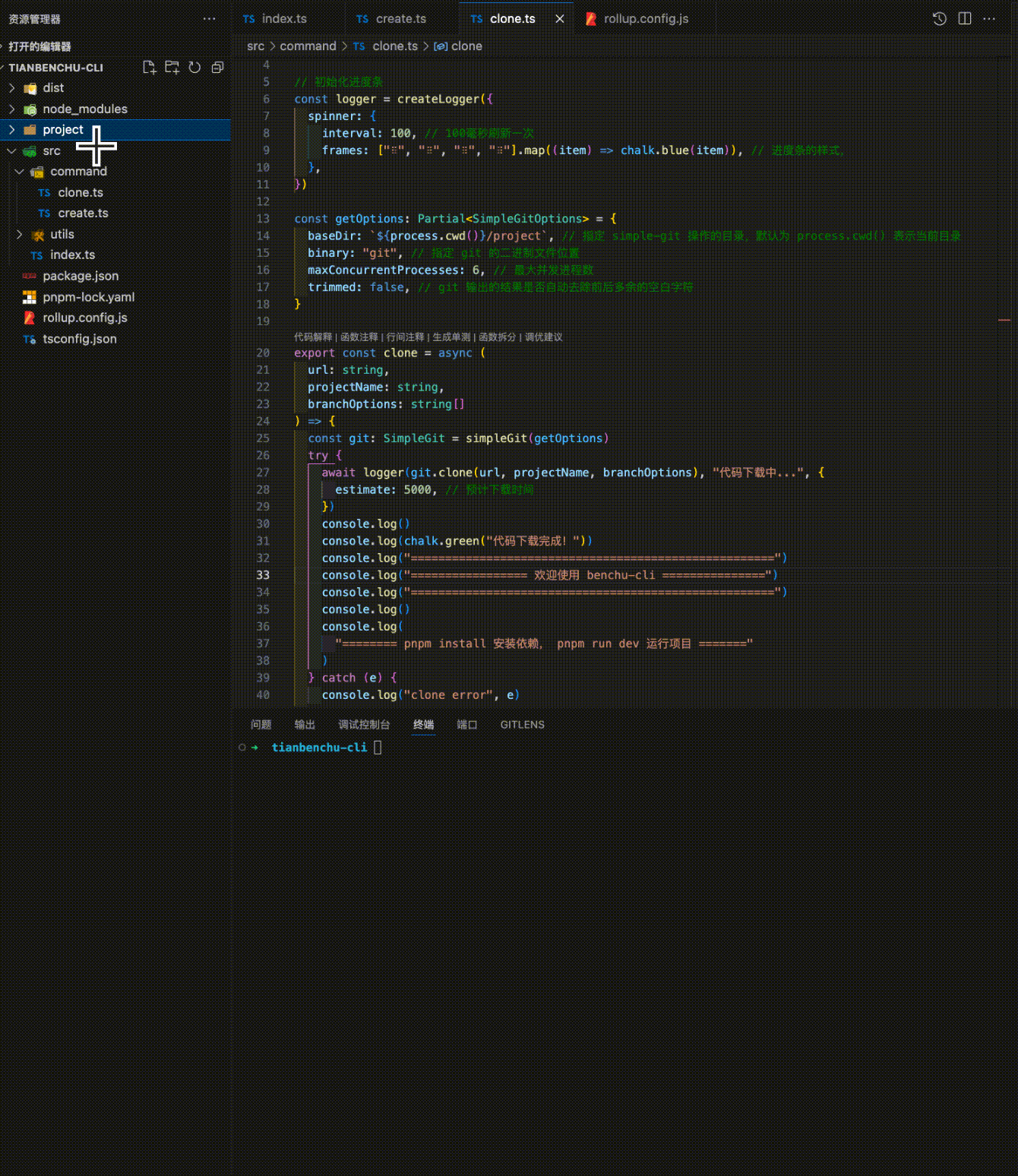This screenshot has height=1176, width=1018.
Task: Split the editor to the right
Action: click(x=965, y=19)
